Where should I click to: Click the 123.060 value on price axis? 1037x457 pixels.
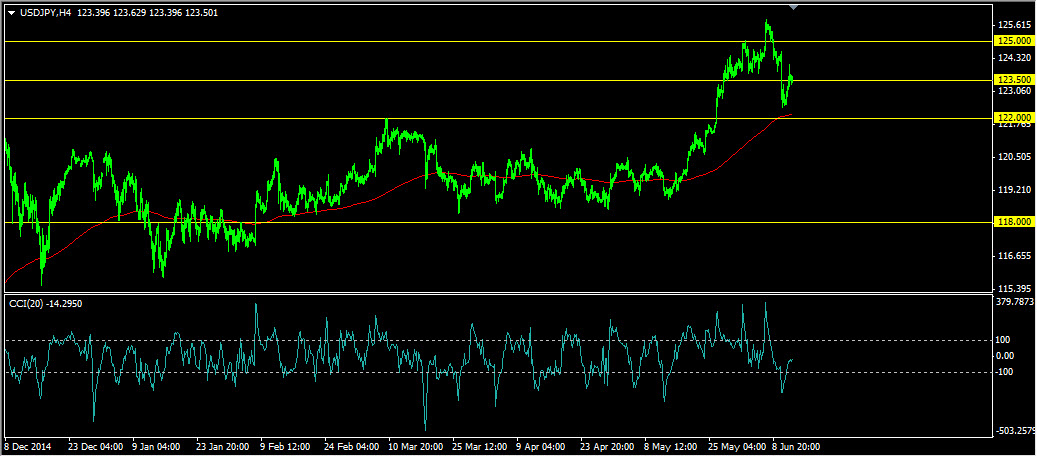click(1015, 91)
